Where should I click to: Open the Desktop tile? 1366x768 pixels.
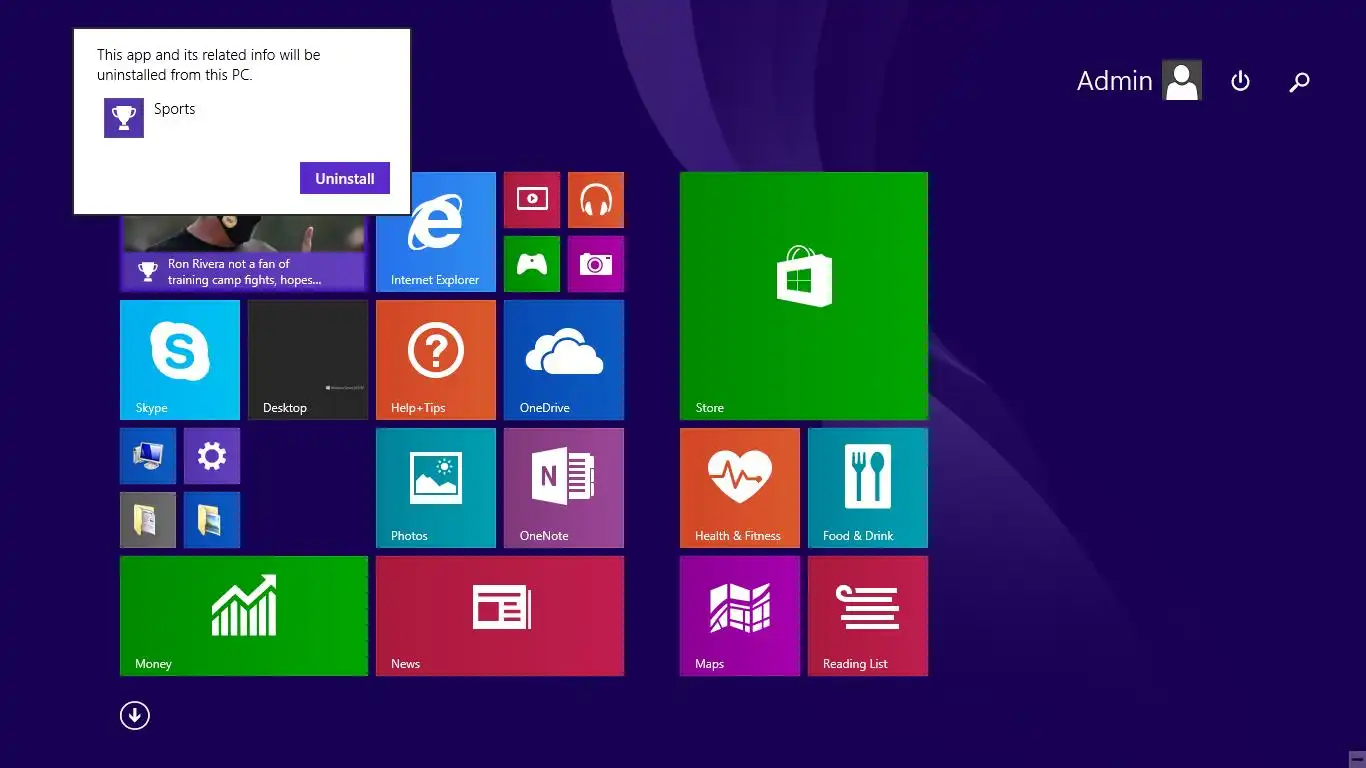[308, 360]
